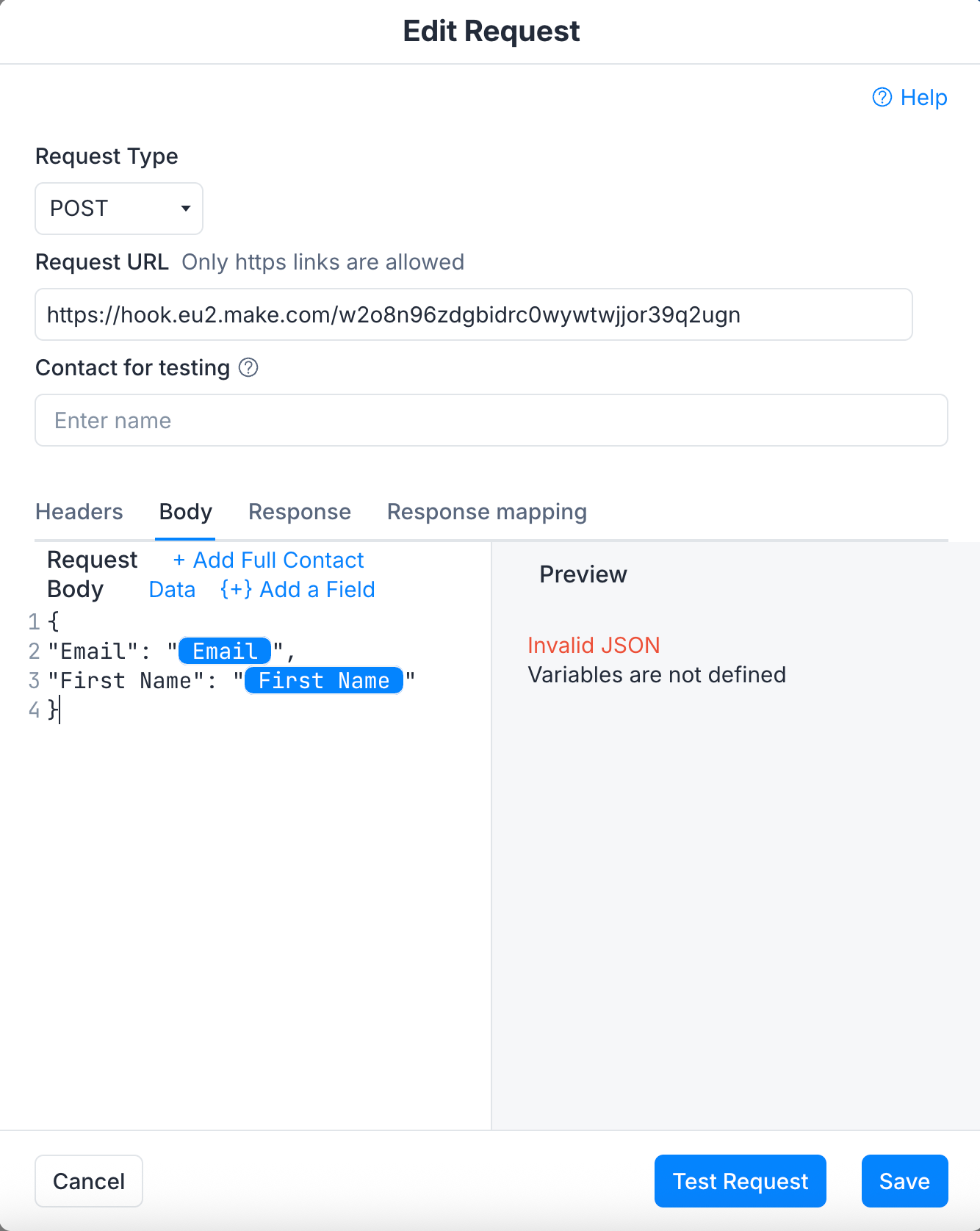Click the Contact for testing info icon
This screenshot has width=980, height=1231.
pyautogui.click(x=248, y=367)
